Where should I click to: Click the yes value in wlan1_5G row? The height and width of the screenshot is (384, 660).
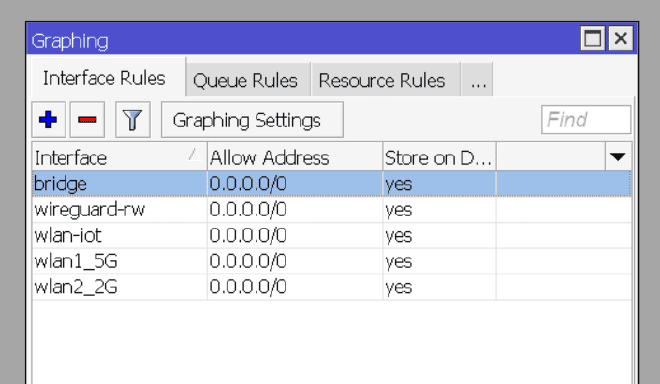(x=398, y=262)
